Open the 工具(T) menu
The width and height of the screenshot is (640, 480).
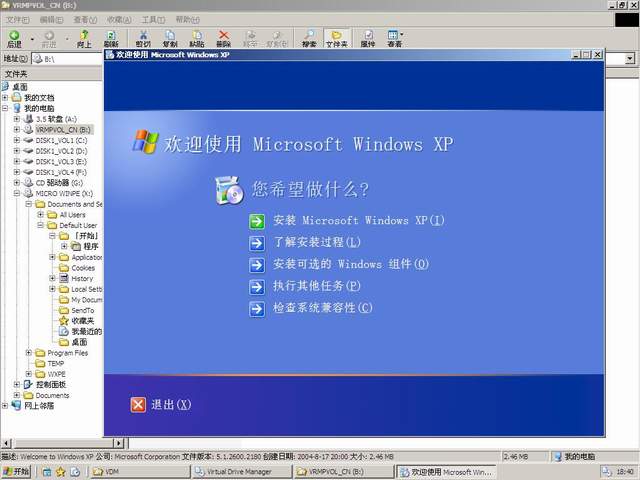153,20
